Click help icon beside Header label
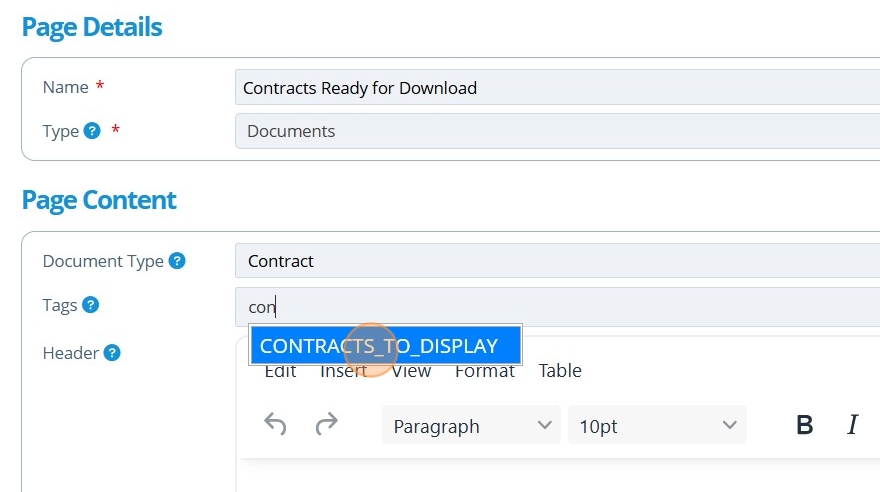 pyautogui.click(x=112, y=353)
